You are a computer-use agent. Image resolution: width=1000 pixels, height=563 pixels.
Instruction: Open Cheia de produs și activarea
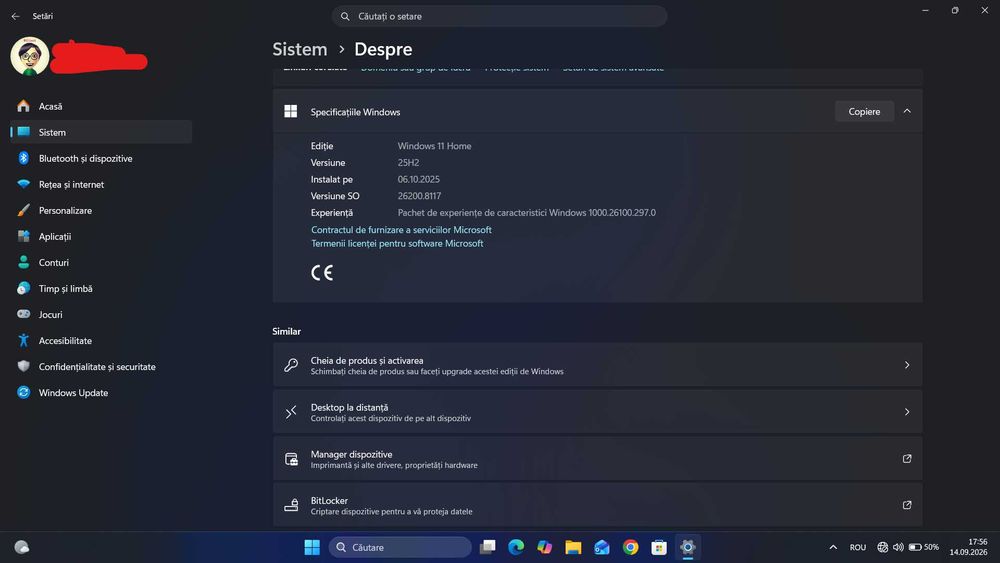(x=598, y=365)
